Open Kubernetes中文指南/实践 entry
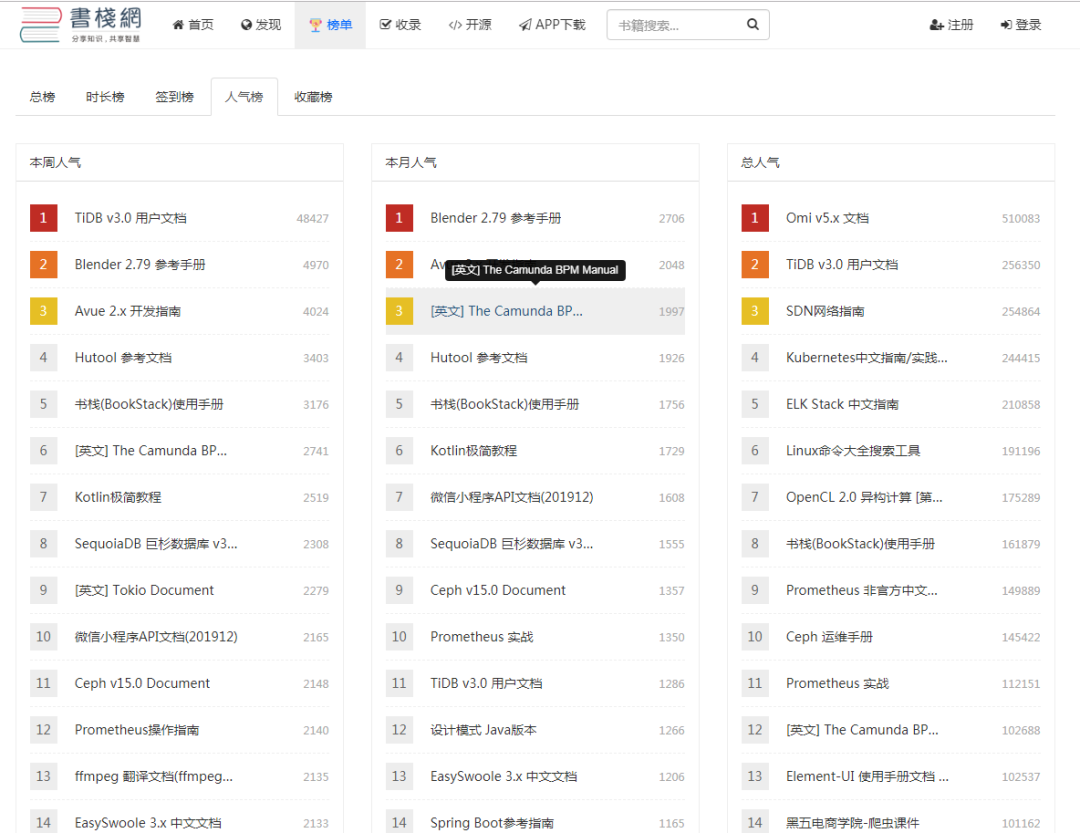Viewport: 1080px width, 833px height. click(867, 358)
